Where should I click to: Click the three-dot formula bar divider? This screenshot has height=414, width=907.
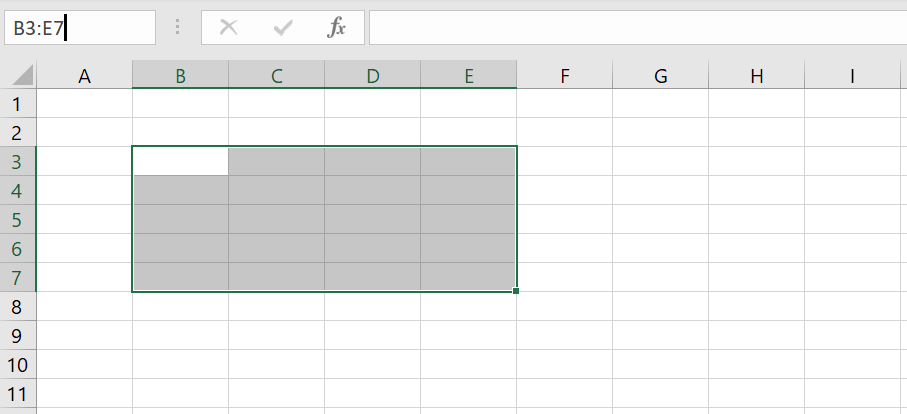pyautogui.click(x=178, y=28)
